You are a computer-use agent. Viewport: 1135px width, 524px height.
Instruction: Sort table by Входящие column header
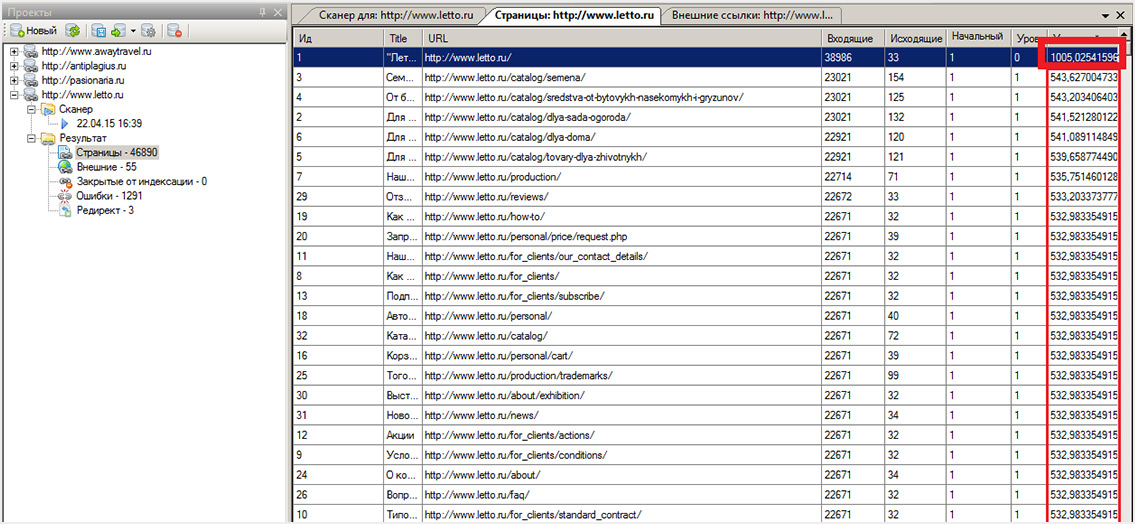point(849,38)
